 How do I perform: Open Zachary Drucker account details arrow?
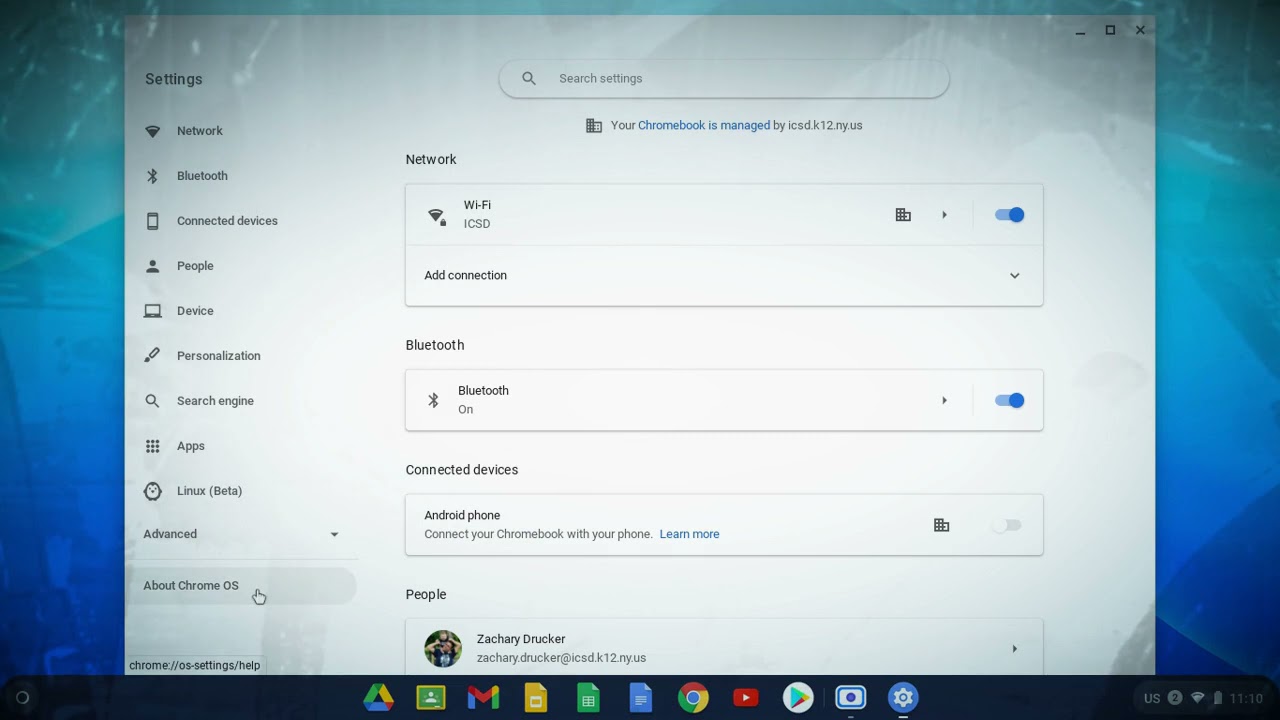tap(1014, 649)
